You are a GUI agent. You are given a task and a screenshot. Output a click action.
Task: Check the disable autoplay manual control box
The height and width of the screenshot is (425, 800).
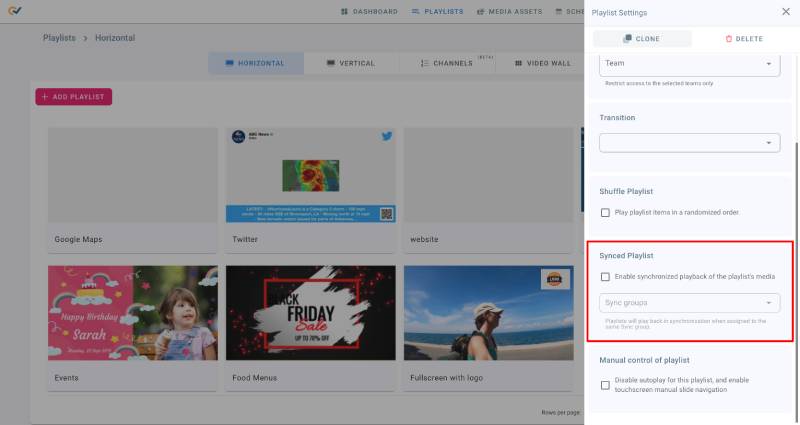tap(605, 385)
